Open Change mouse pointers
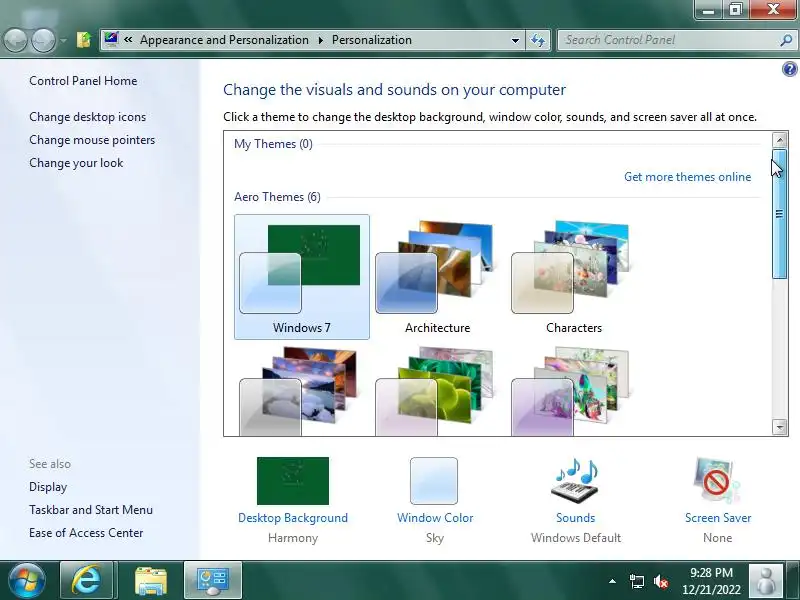Viewport: 800px width, 600px height. 92,140
